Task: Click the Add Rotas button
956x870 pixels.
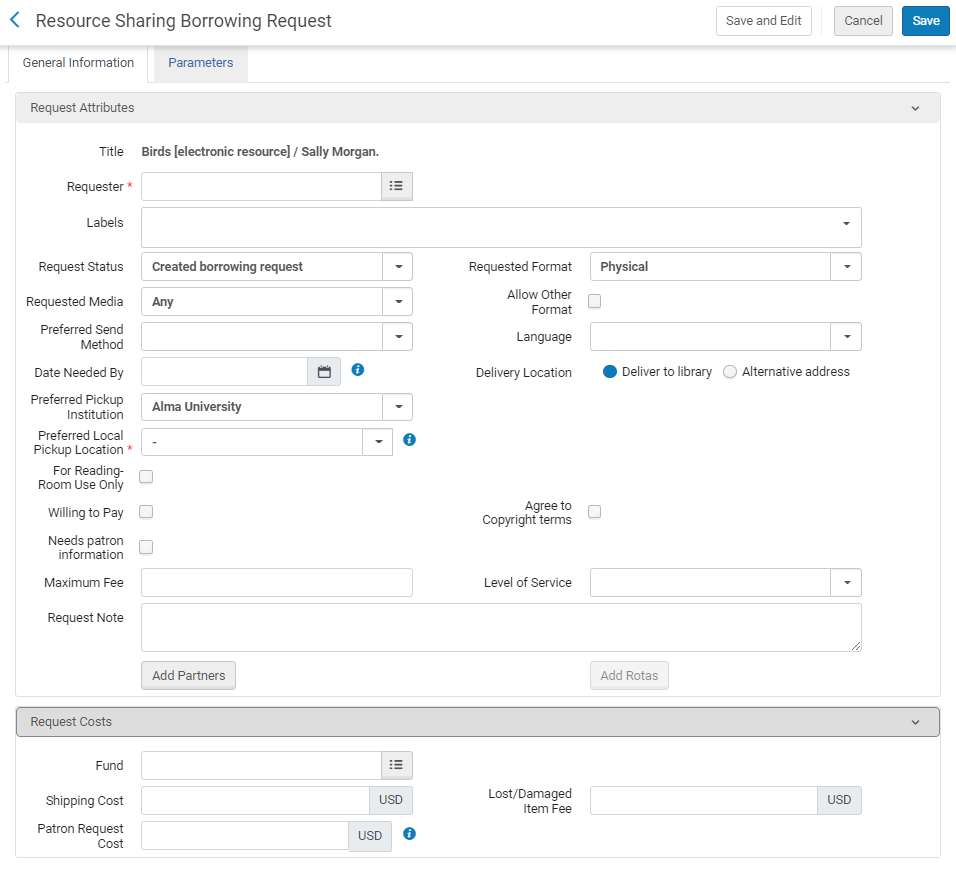Action: coord(629,676)
